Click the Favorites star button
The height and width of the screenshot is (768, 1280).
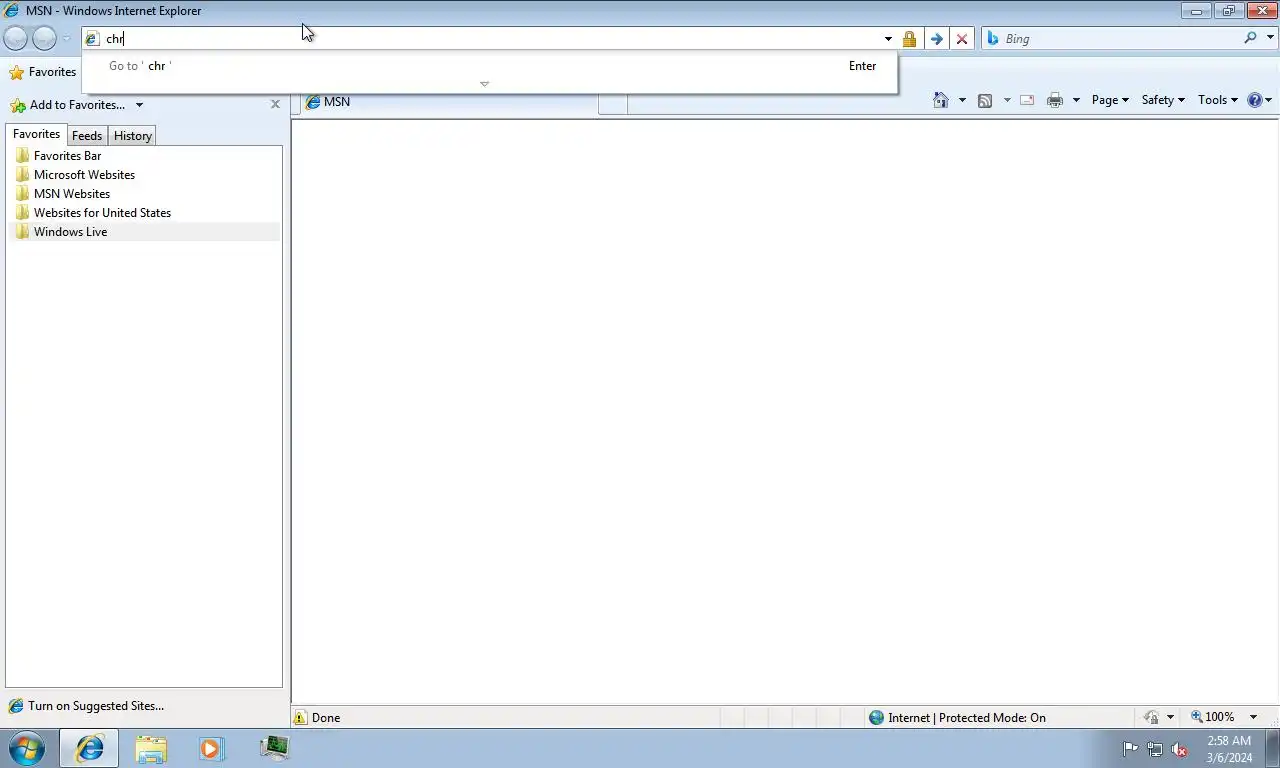[43, 72]
